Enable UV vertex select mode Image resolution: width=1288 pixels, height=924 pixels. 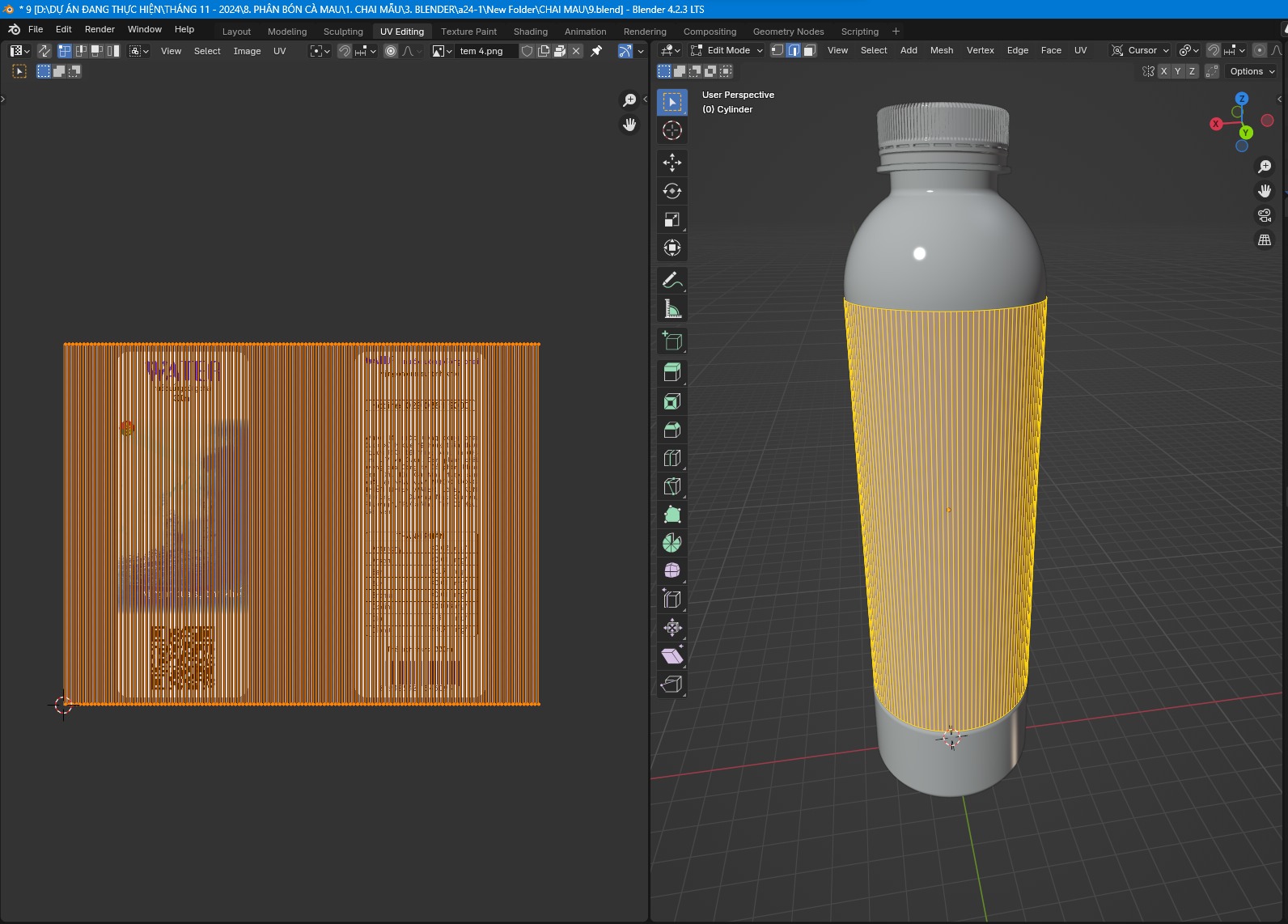tap(66, 51)
